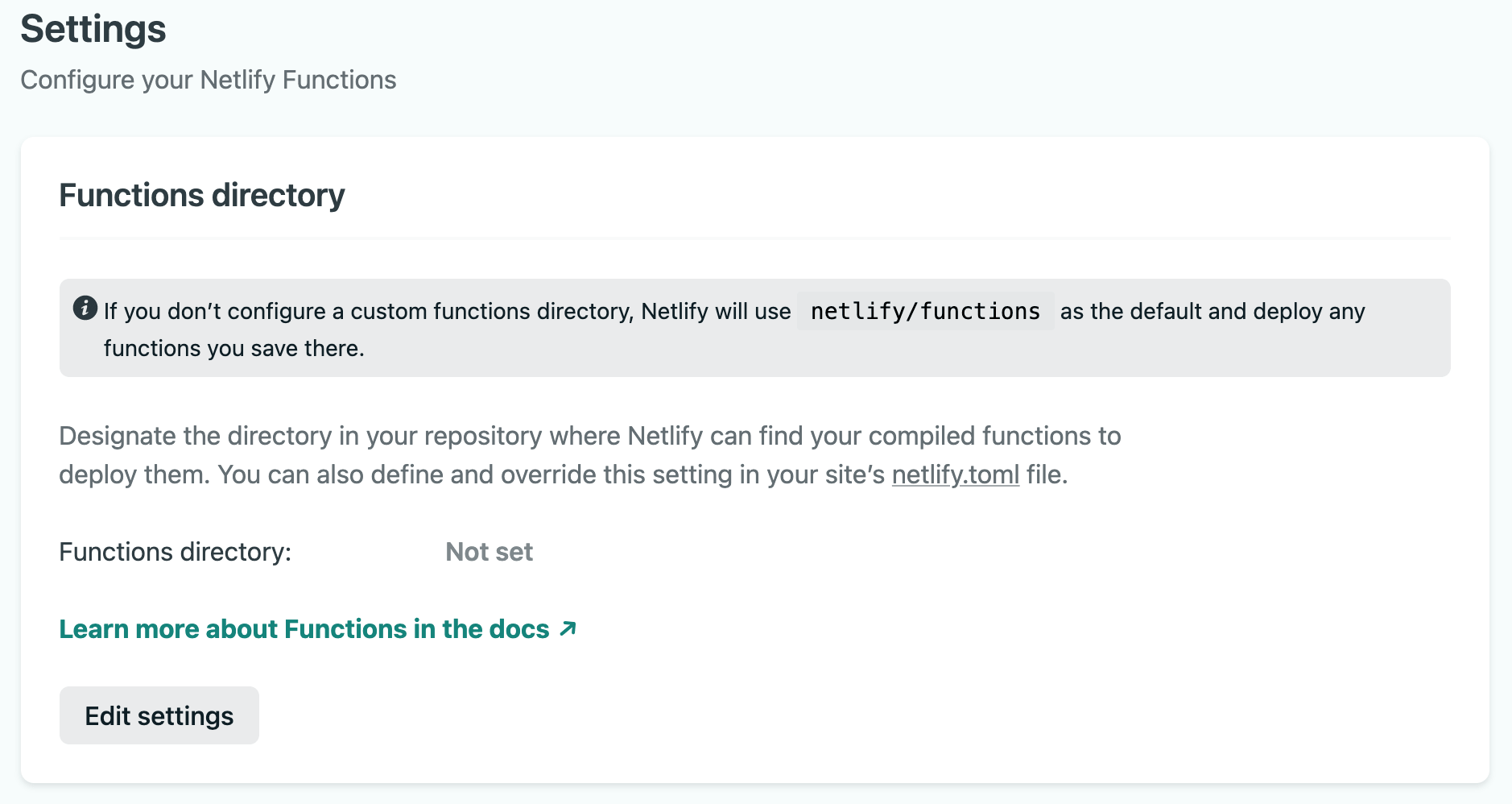The width and height of the screenshot is (1512, 804).
Task: Click "functions you save there." in the banner
Action: click(x=234, y=348)
